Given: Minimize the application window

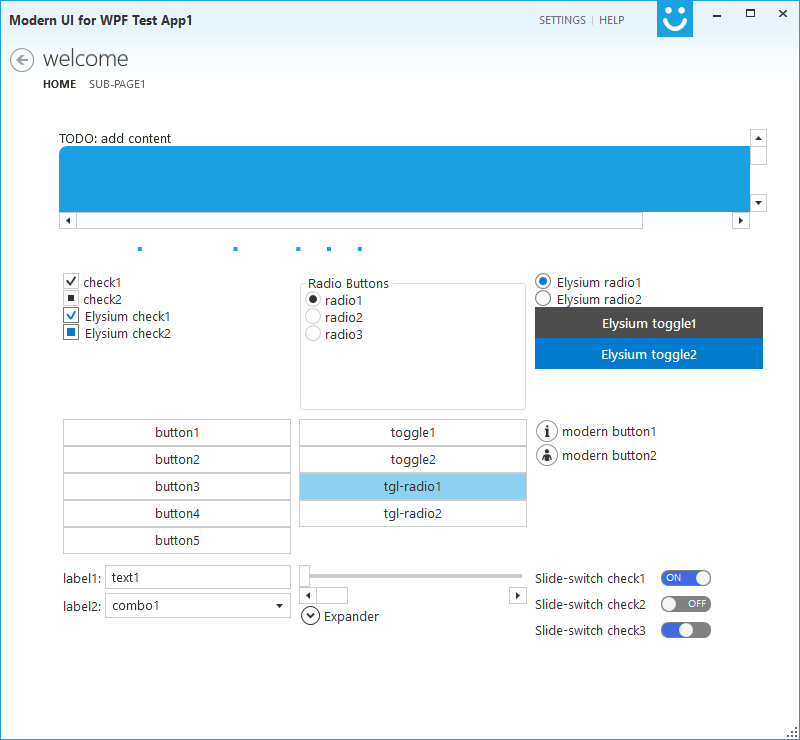Looking at the screenshot, I should (717, 15).
